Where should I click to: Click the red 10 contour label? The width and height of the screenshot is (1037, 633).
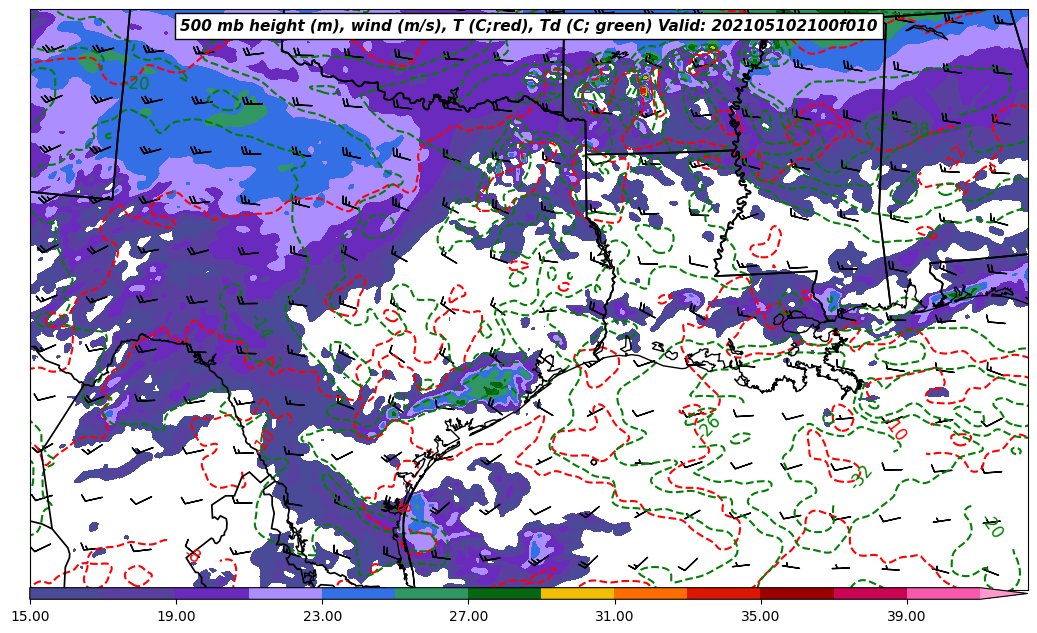(x=897, y=431)
